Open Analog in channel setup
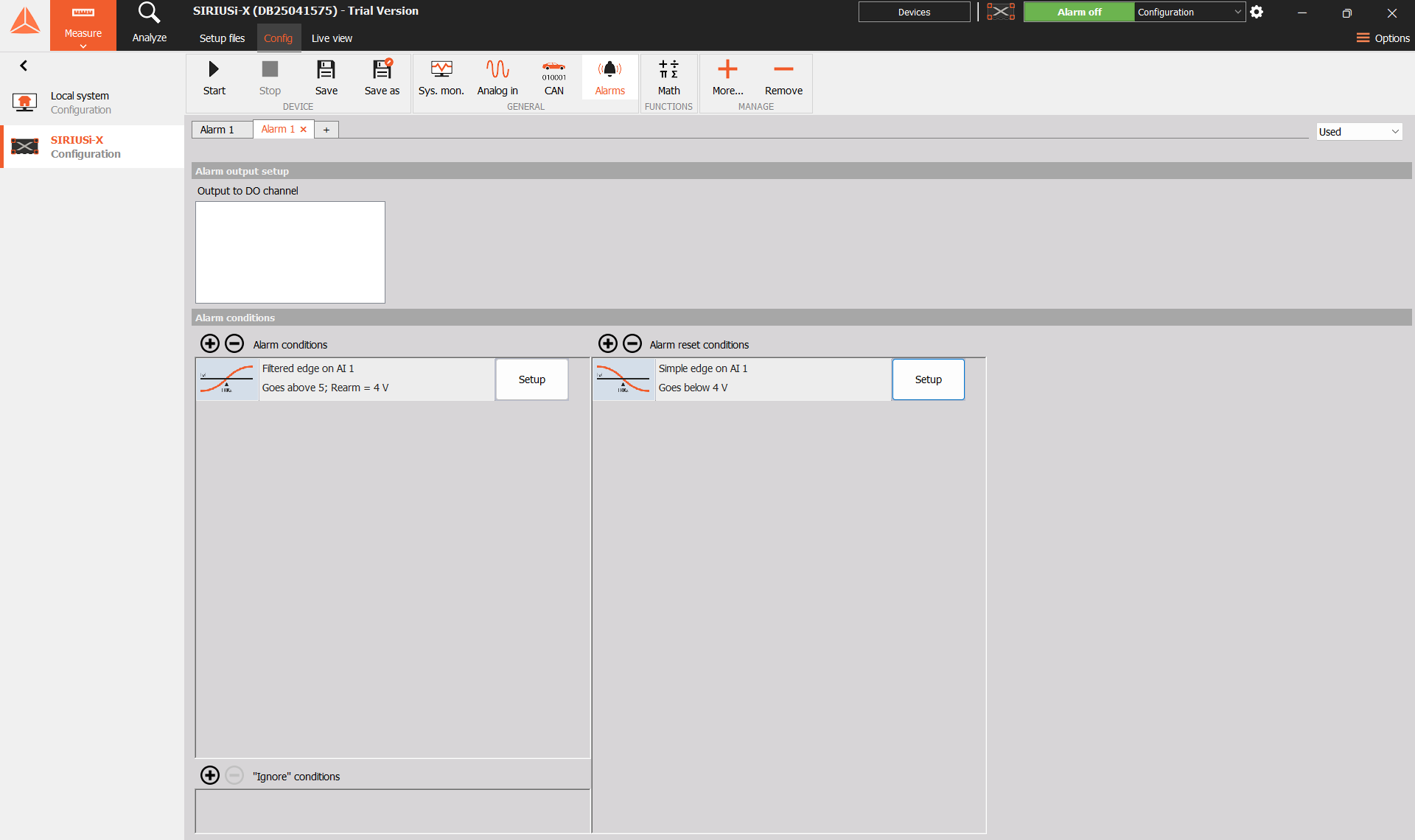The height and width of the screenshot is (840, 1415). [497, 77]
